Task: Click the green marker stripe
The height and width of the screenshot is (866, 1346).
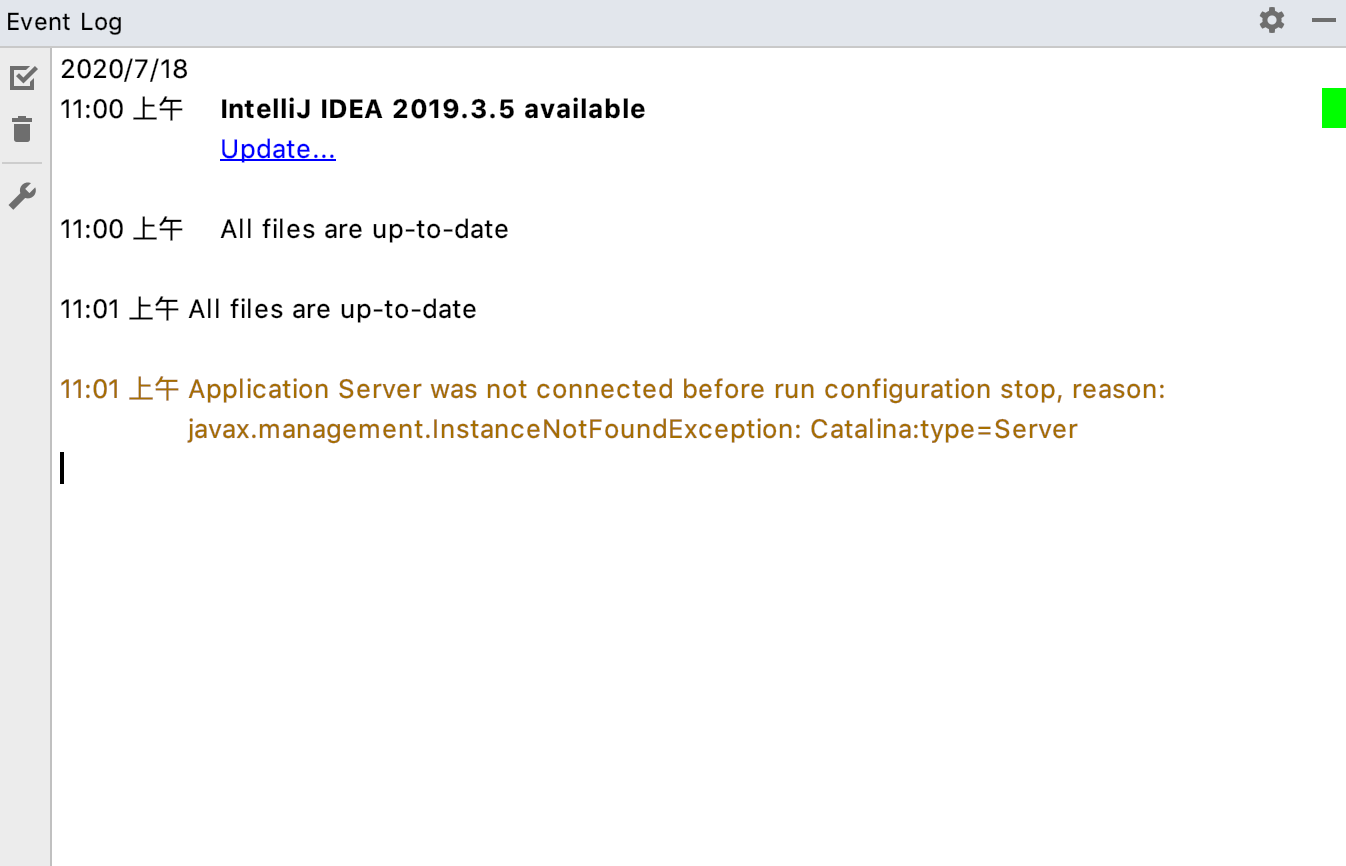Action: [1334, 107]
